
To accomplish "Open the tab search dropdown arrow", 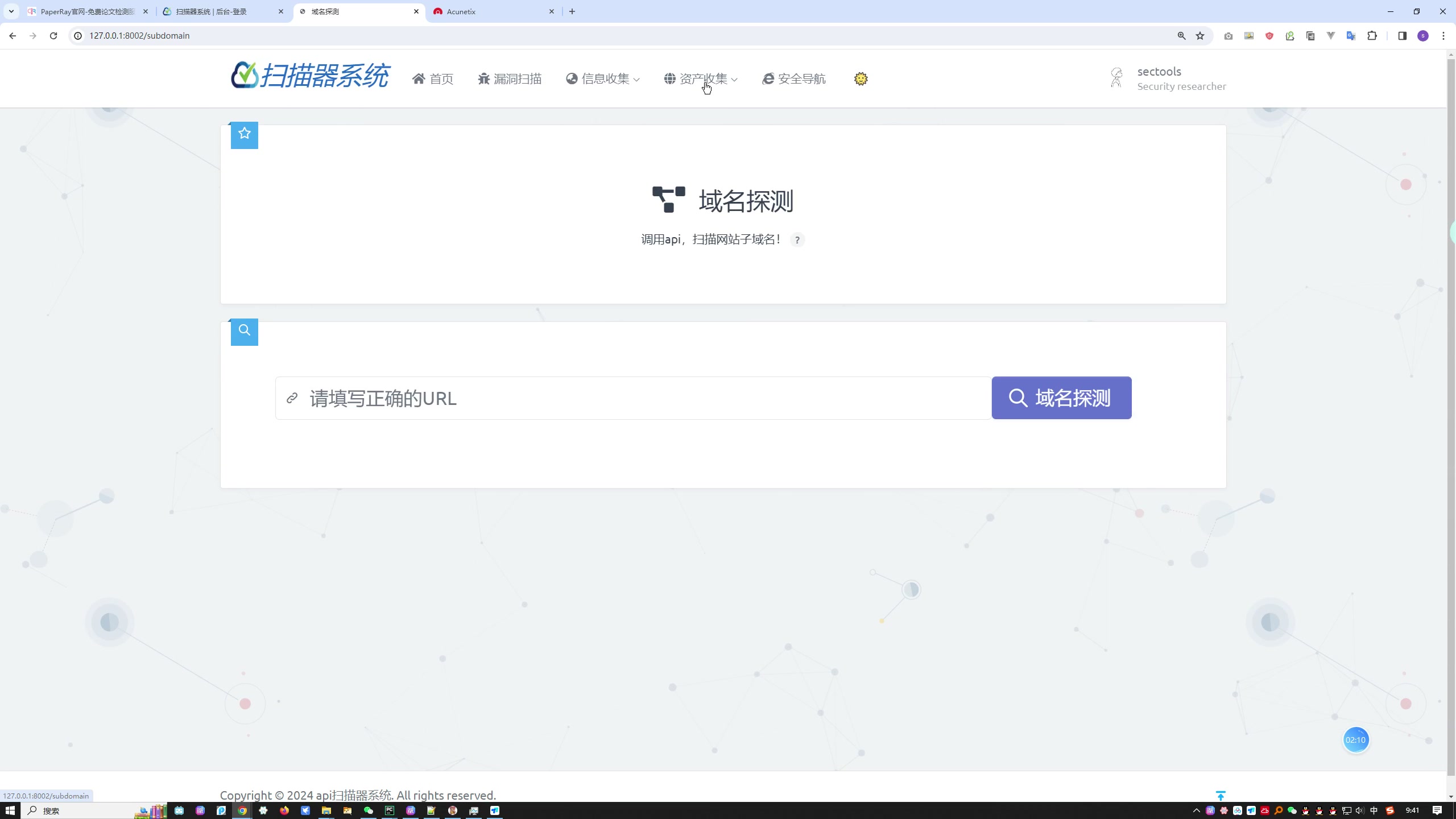I will (11, 11).
